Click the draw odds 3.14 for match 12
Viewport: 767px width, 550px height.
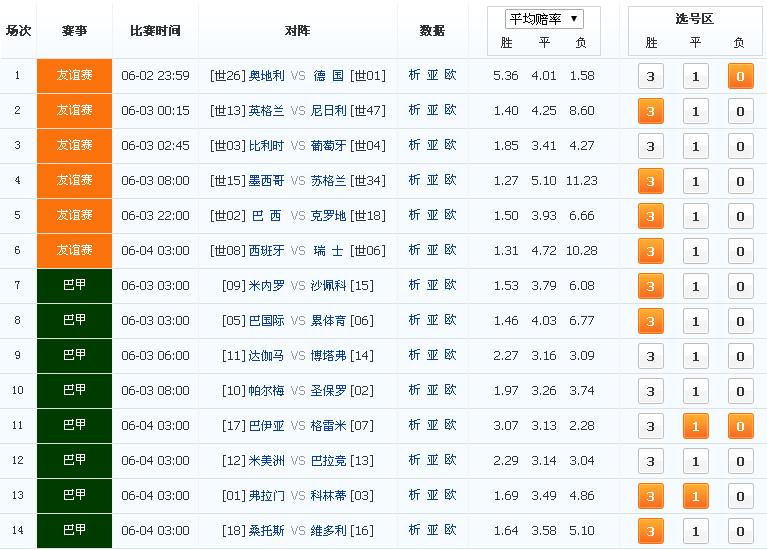[543, 460]
